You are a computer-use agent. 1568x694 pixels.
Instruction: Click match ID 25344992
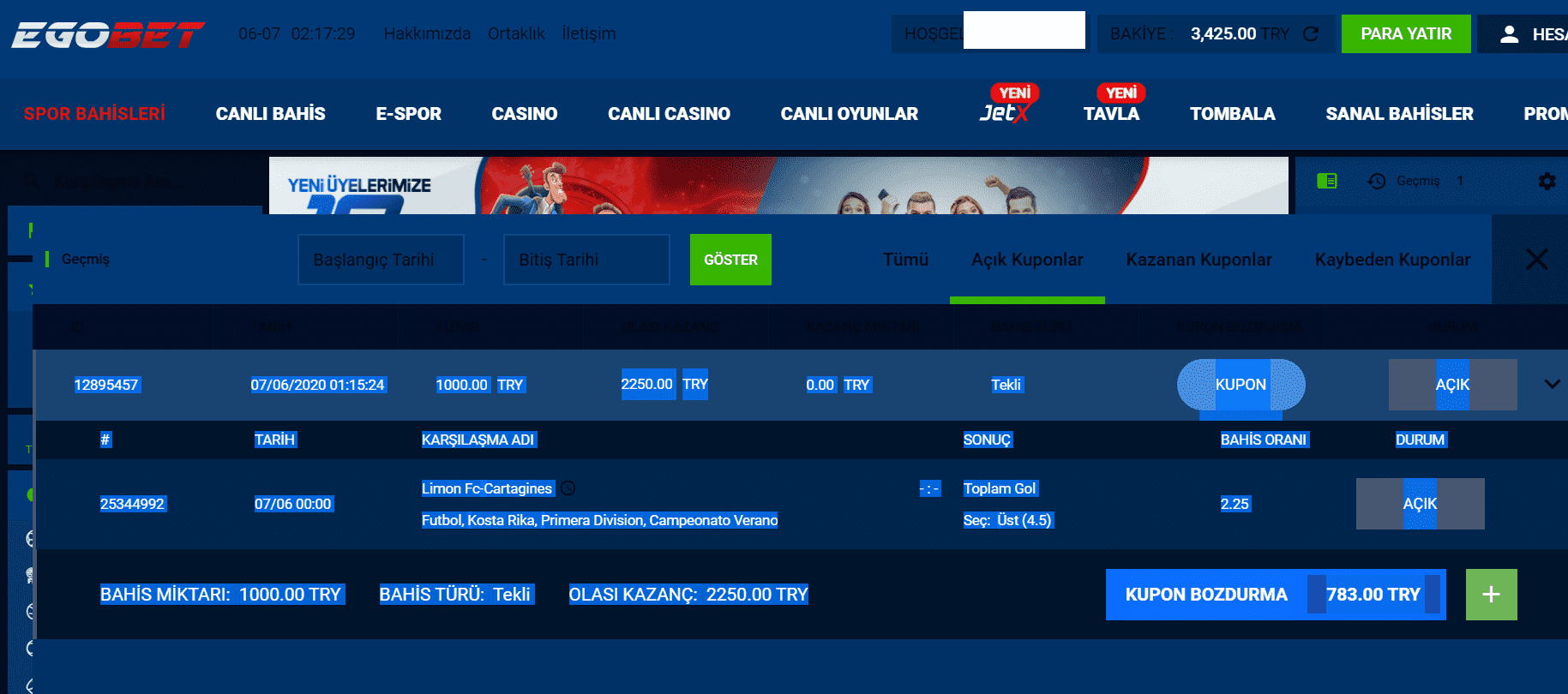[132, 504]
